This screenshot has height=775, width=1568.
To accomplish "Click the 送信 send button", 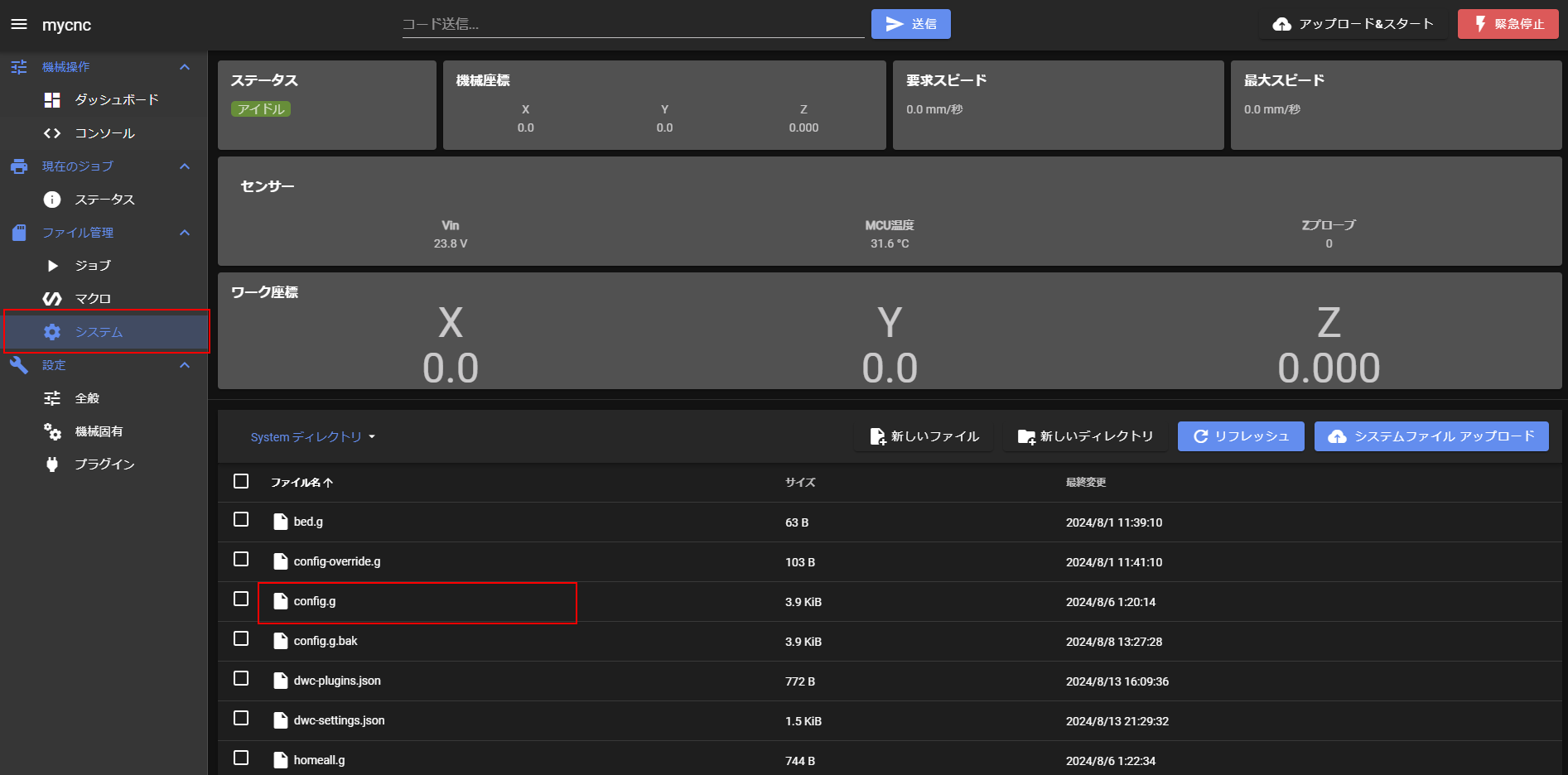I will (910, 24).
